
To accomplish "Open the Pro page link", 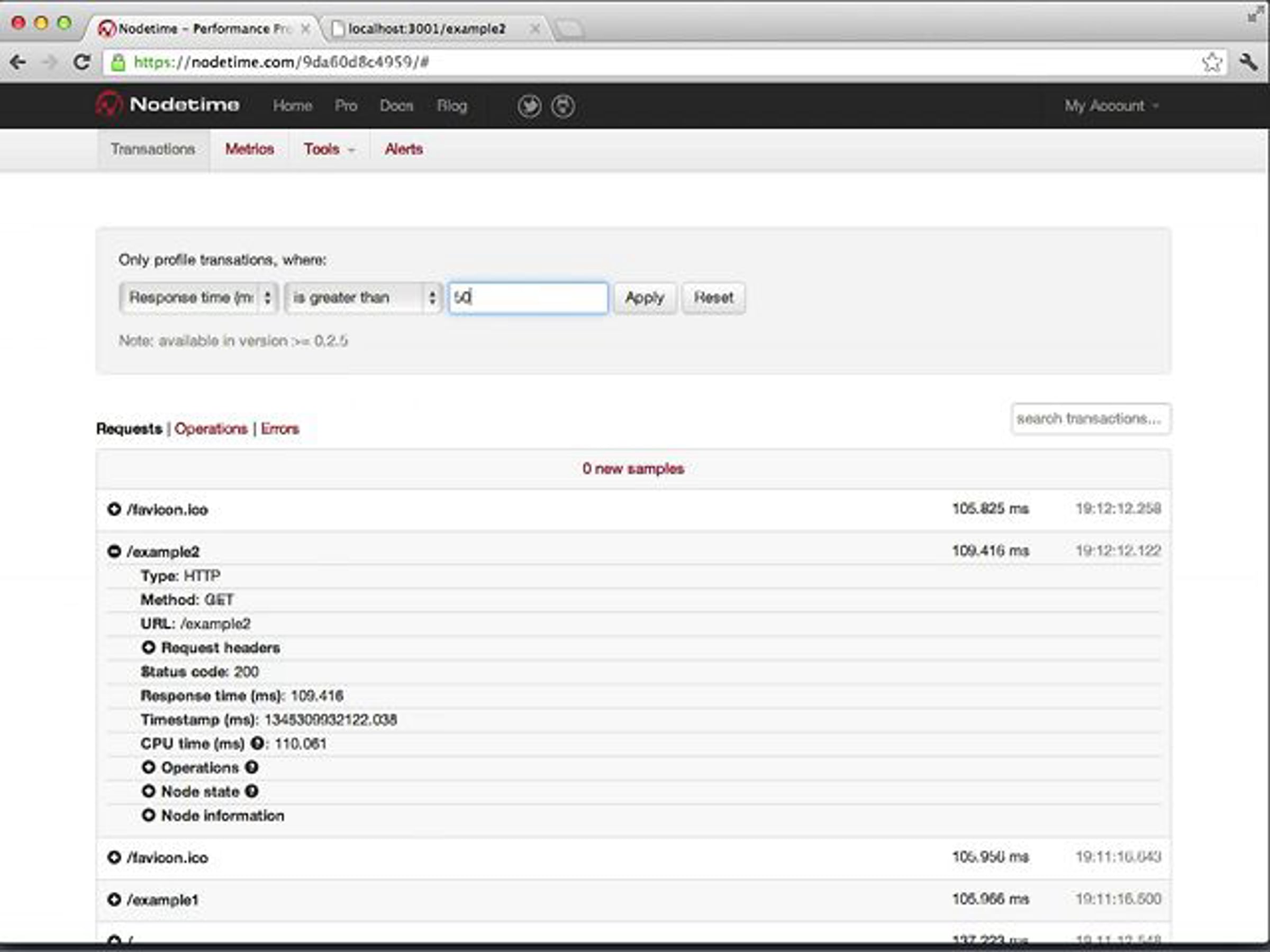I will click(346, 106).
